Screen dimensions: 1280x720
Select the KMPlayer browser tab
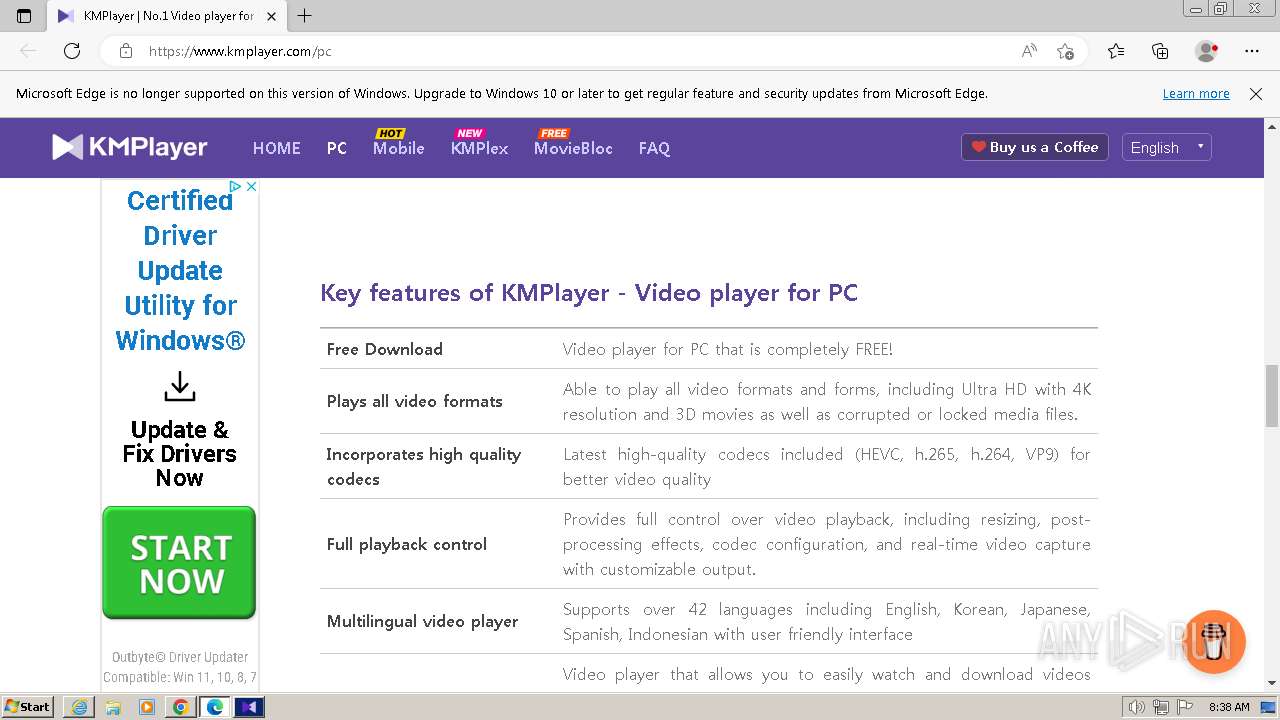[x=165, y=16]
